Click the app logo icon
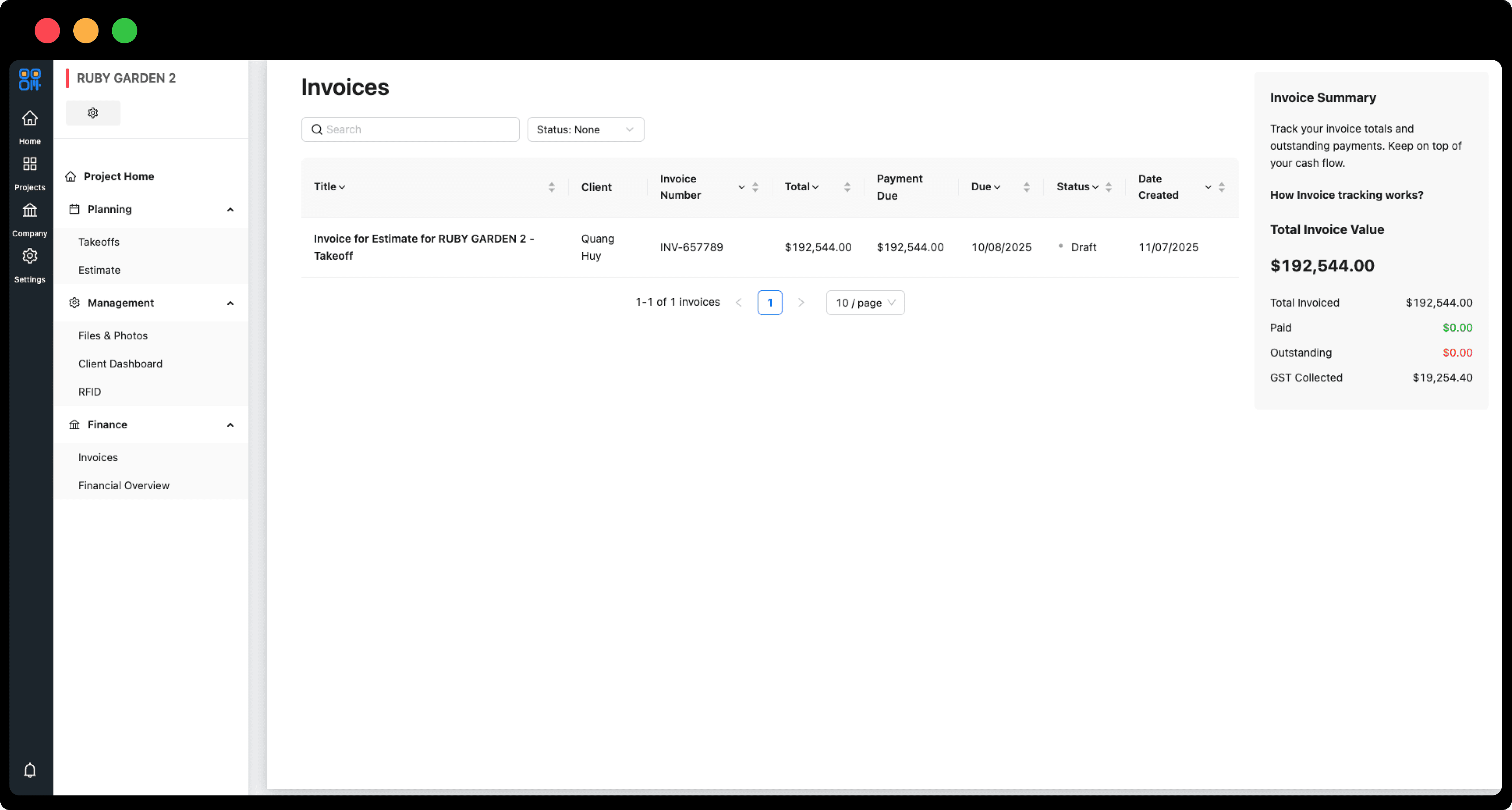 click(x=30, y=79)
